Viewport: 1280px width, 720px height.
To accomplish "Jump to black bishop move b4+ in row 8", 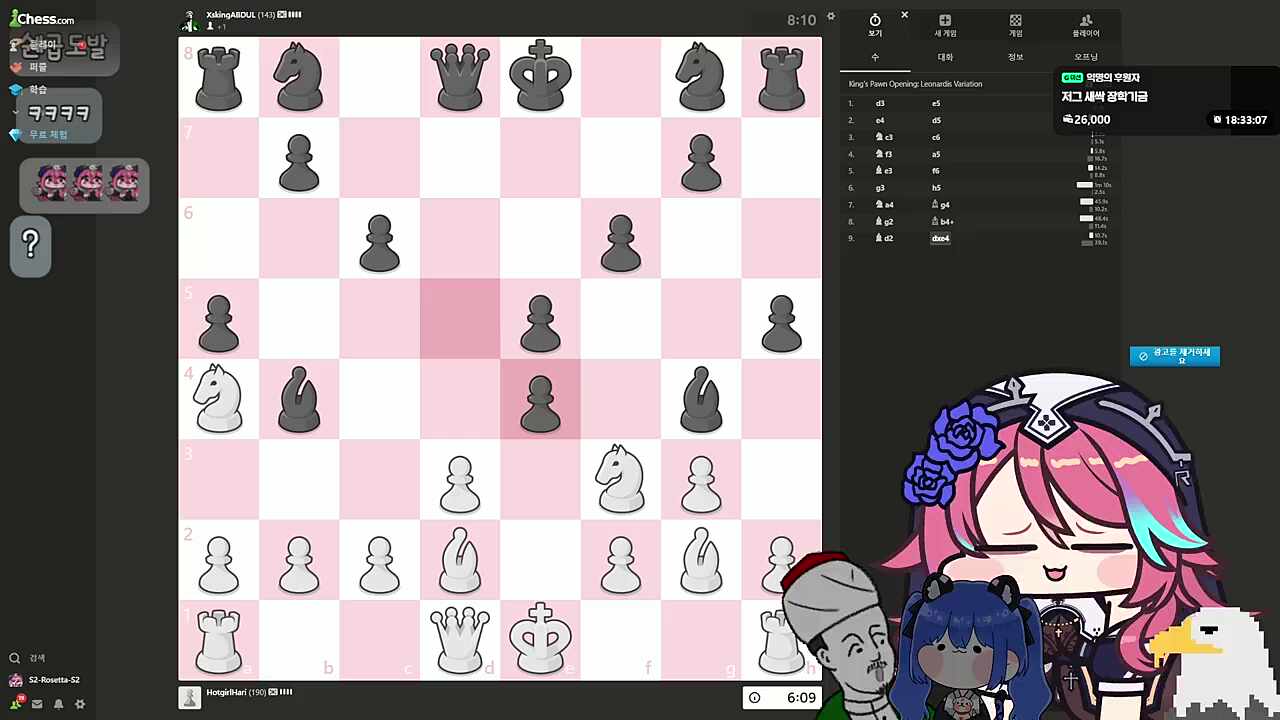I will point(942,222).
